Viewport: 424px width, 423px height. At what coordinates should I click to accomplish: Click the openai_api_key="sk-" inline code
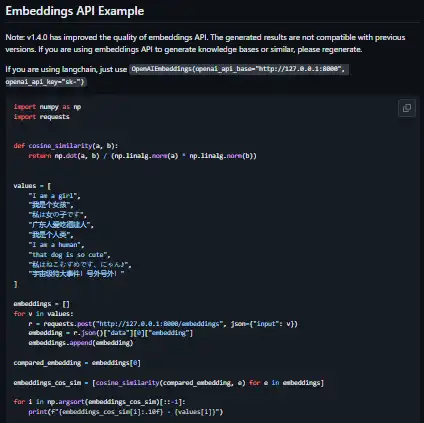(45, 82)
